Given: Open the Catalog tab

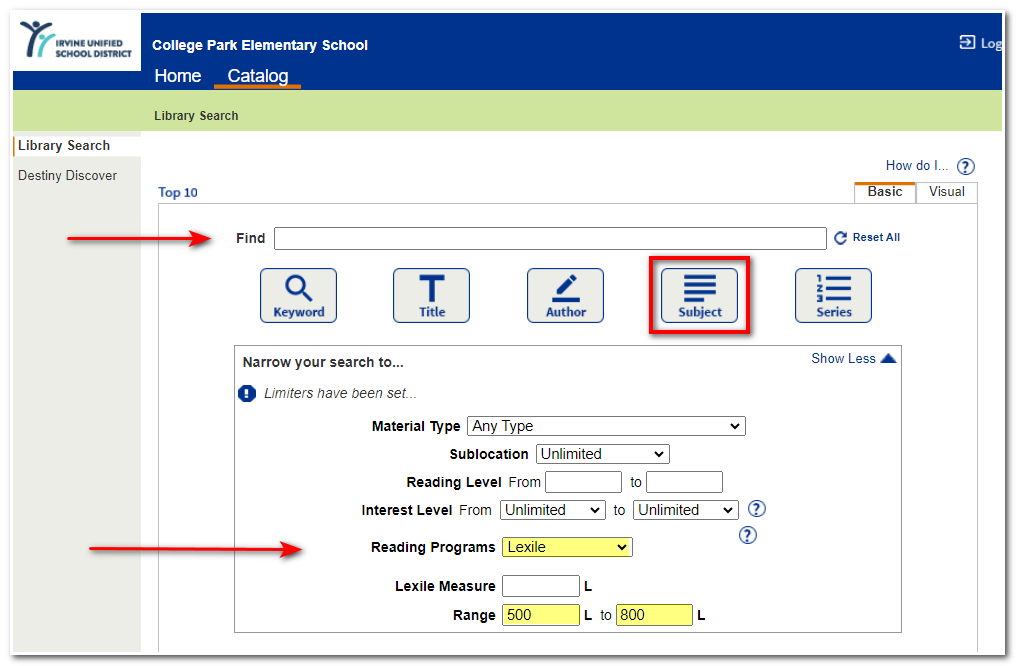Looking at the screenshot, I should pos(257,76).
